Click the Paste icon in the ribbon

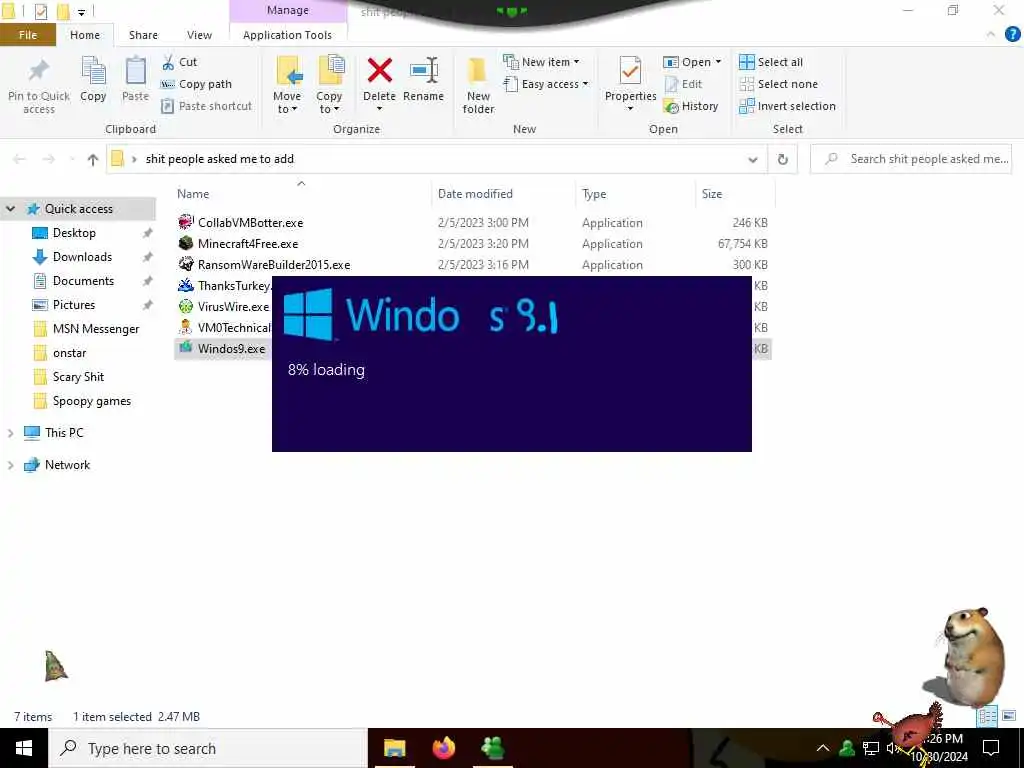pos(135,71)
